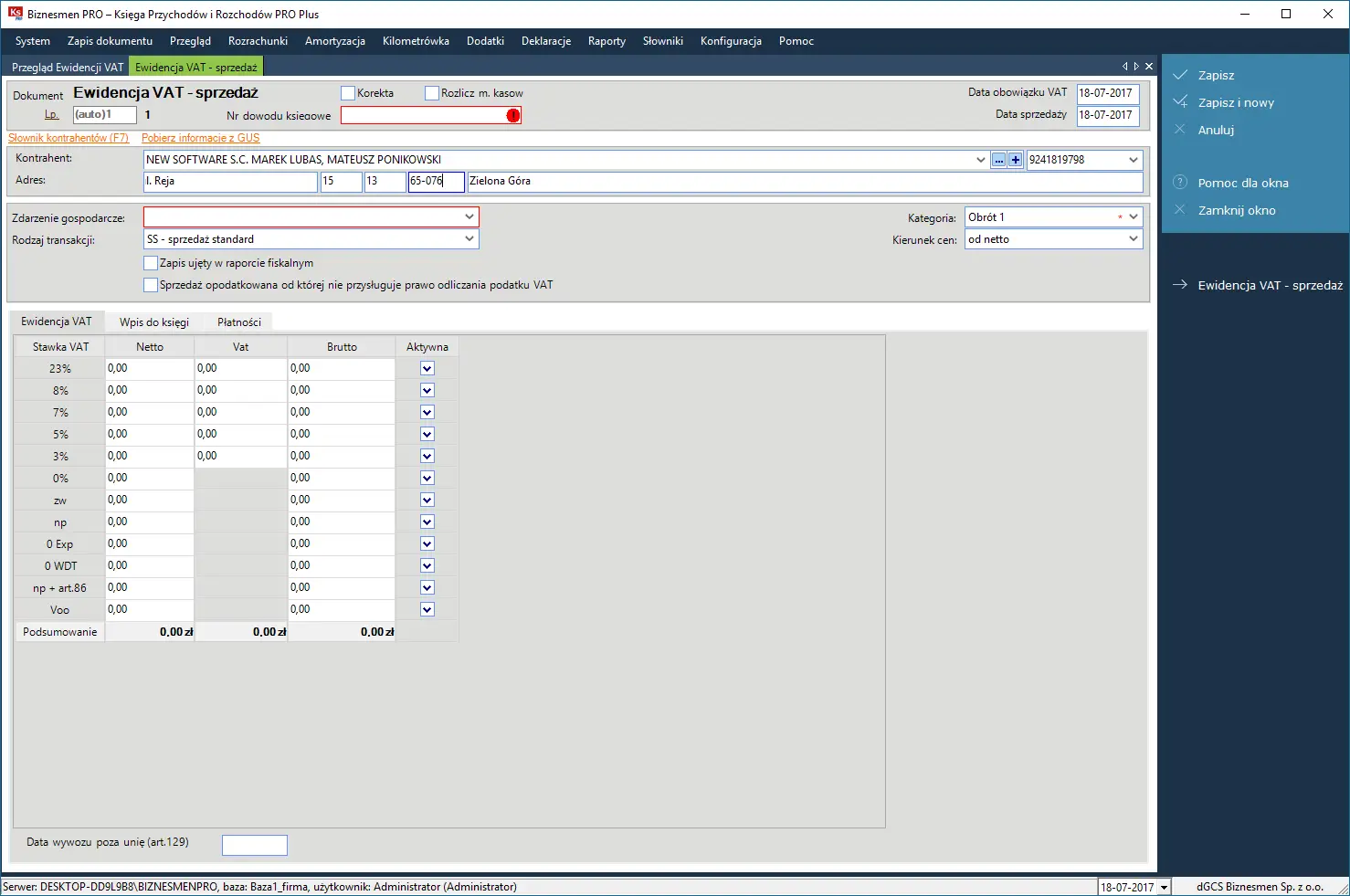Toggle Aktywna checkbox for 0% rate
The height and width of the screenshot is (896, 1350).
click(427, 478)
